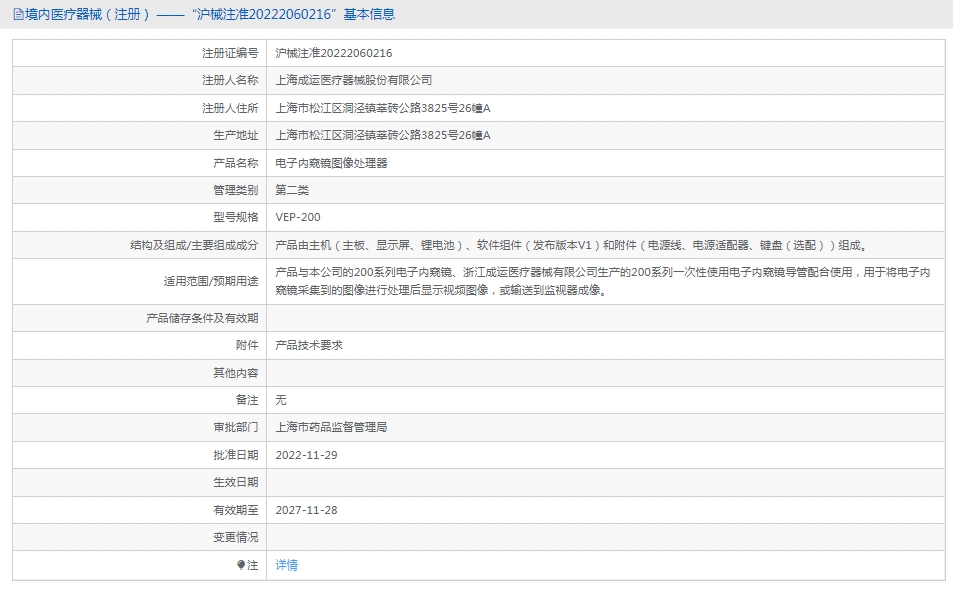Click the label 备注
This screenshot has width=953, height=590.
point(247,400)
